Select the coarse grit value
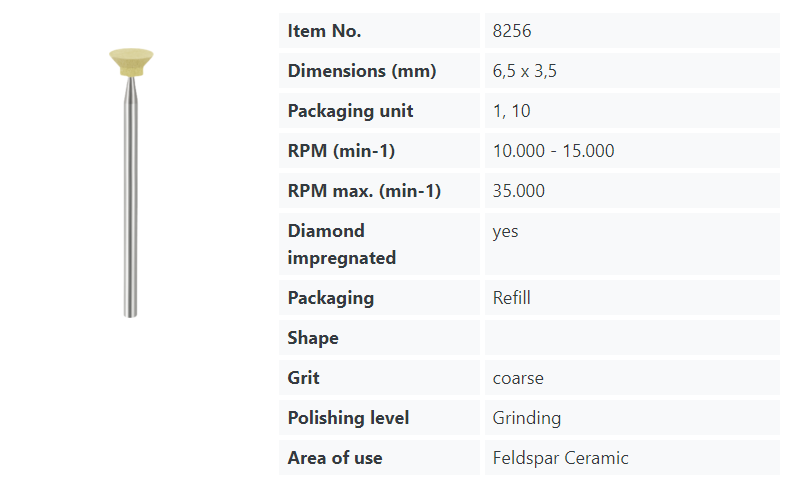This screenshot has height=486, width=789. [518, 378]
